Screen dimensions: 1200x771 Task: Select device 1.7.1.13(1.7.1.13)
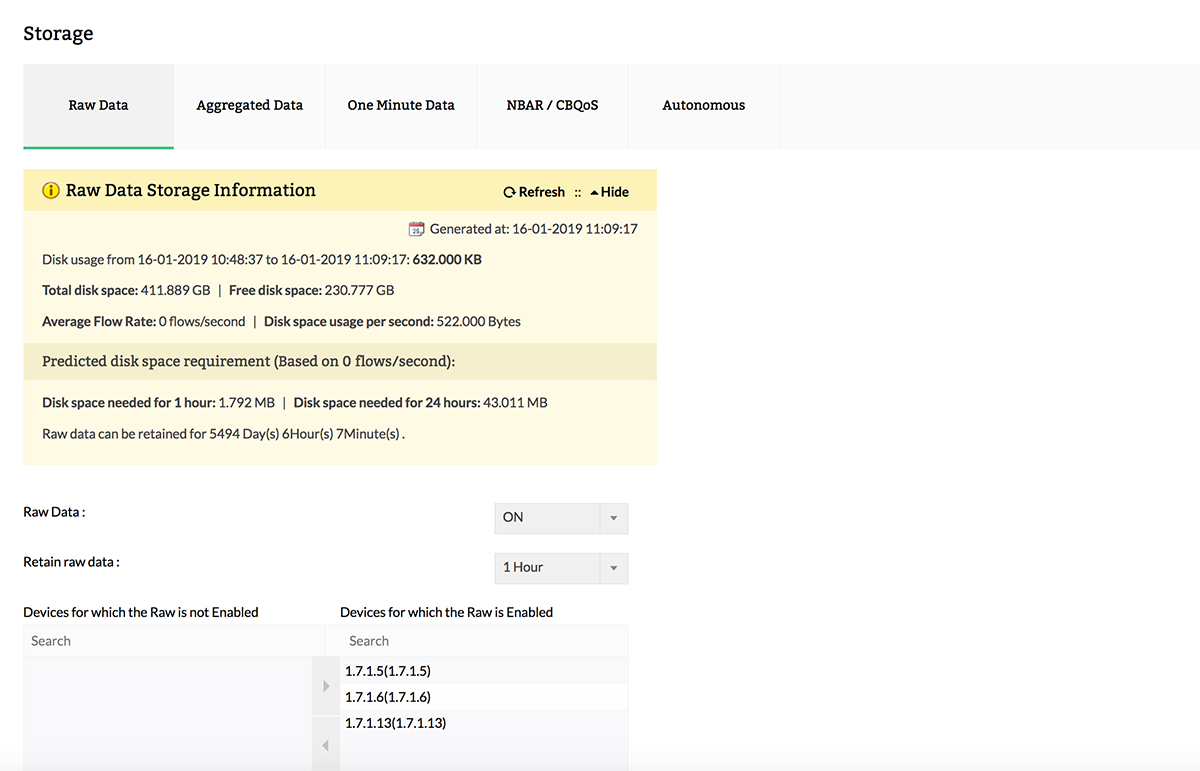click(x=484, y=723)
